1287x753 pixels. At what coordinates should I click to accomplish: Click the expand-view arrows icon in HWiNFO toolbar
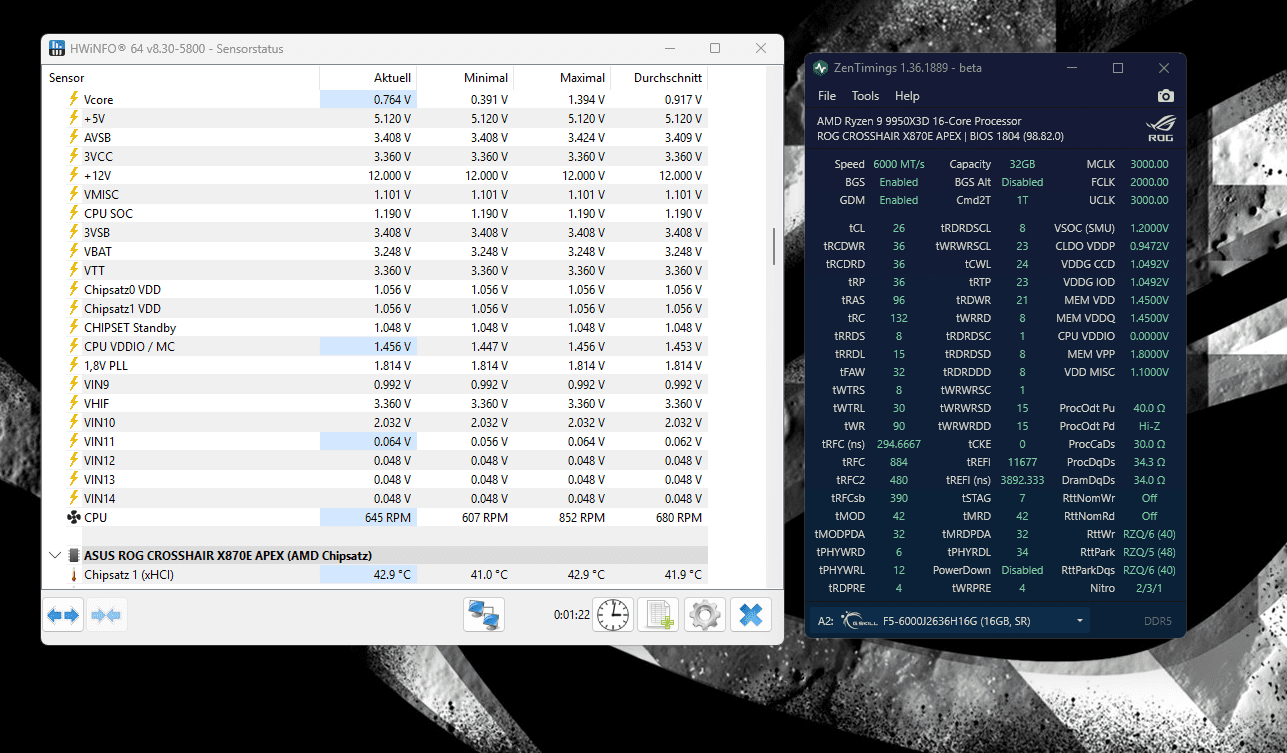[63, 615]
